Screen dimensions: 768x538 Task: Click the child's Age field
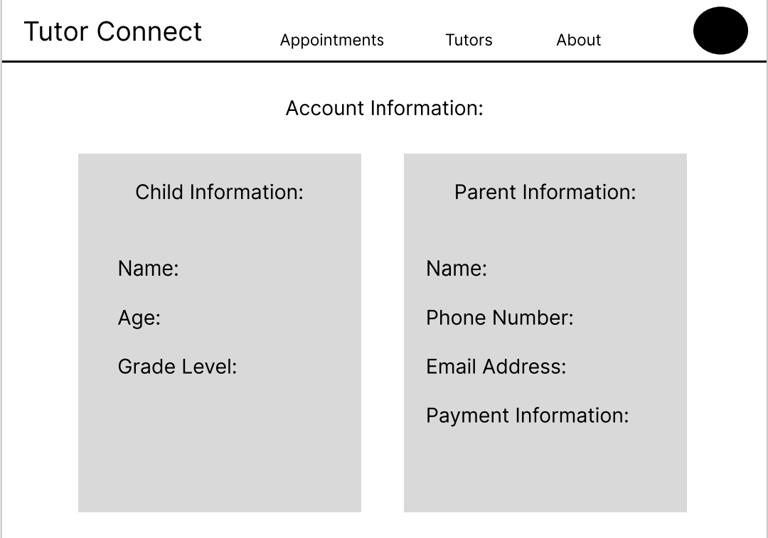139,318
